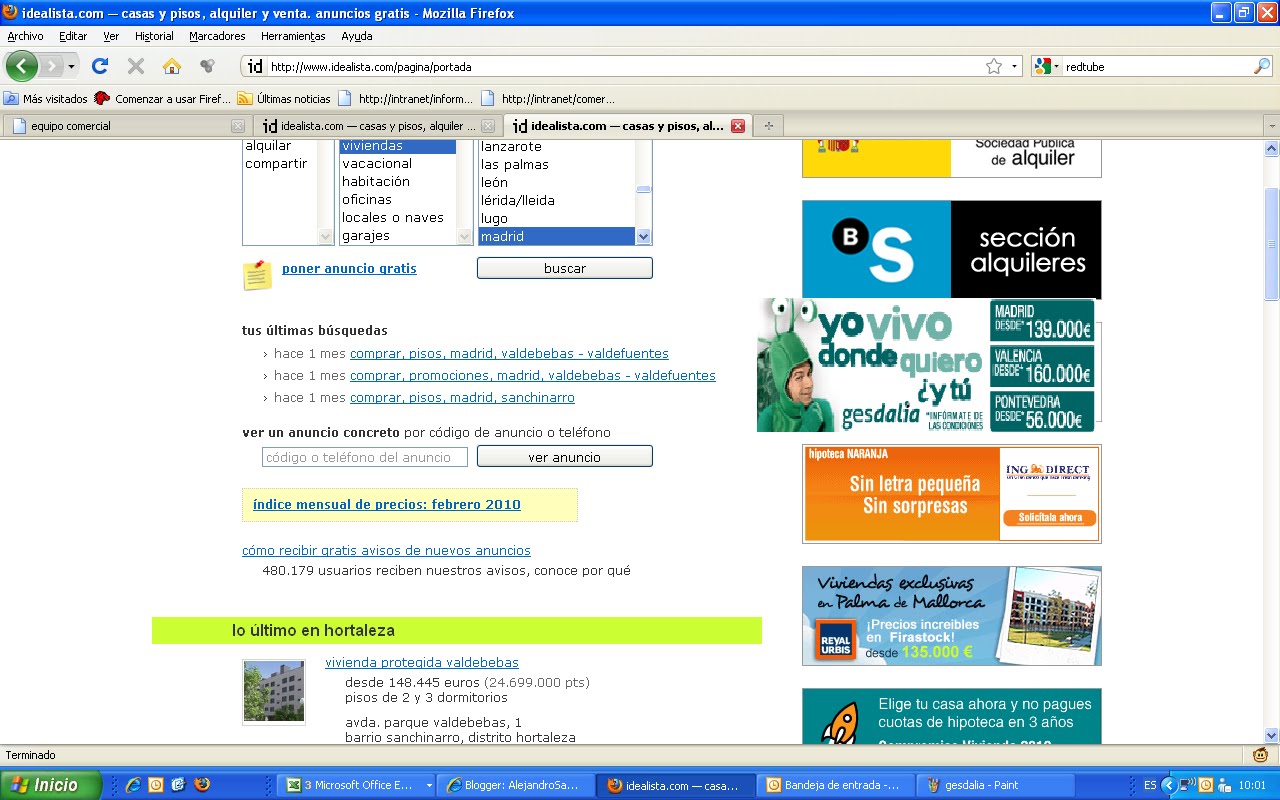Click the poner anuncio gratis link
The image size is (1280, 800).
[349, 268]
